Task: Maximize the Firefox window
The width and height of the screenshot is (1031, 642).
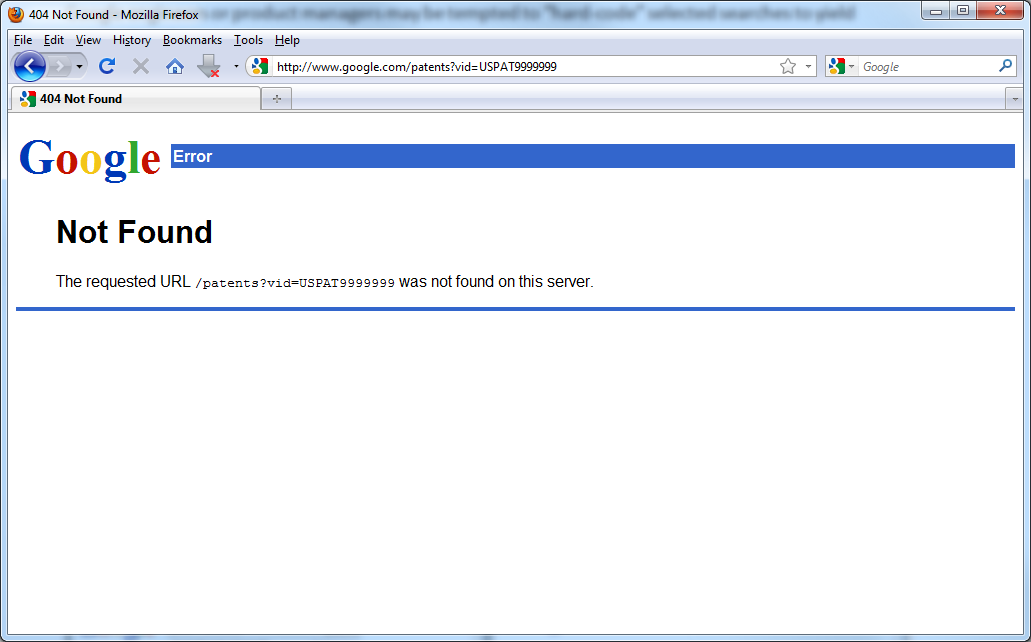Action: tap(963, 10)
